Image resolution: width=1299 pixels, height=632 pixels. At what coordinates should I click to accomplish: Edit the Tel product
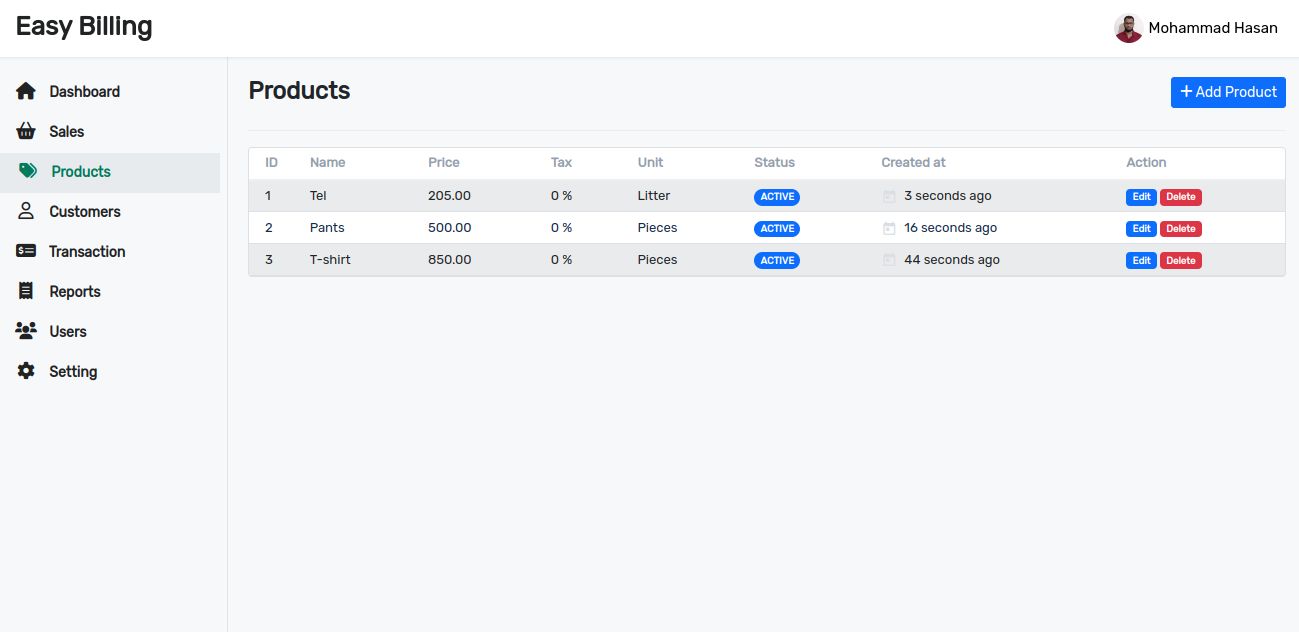(1141, 197)
